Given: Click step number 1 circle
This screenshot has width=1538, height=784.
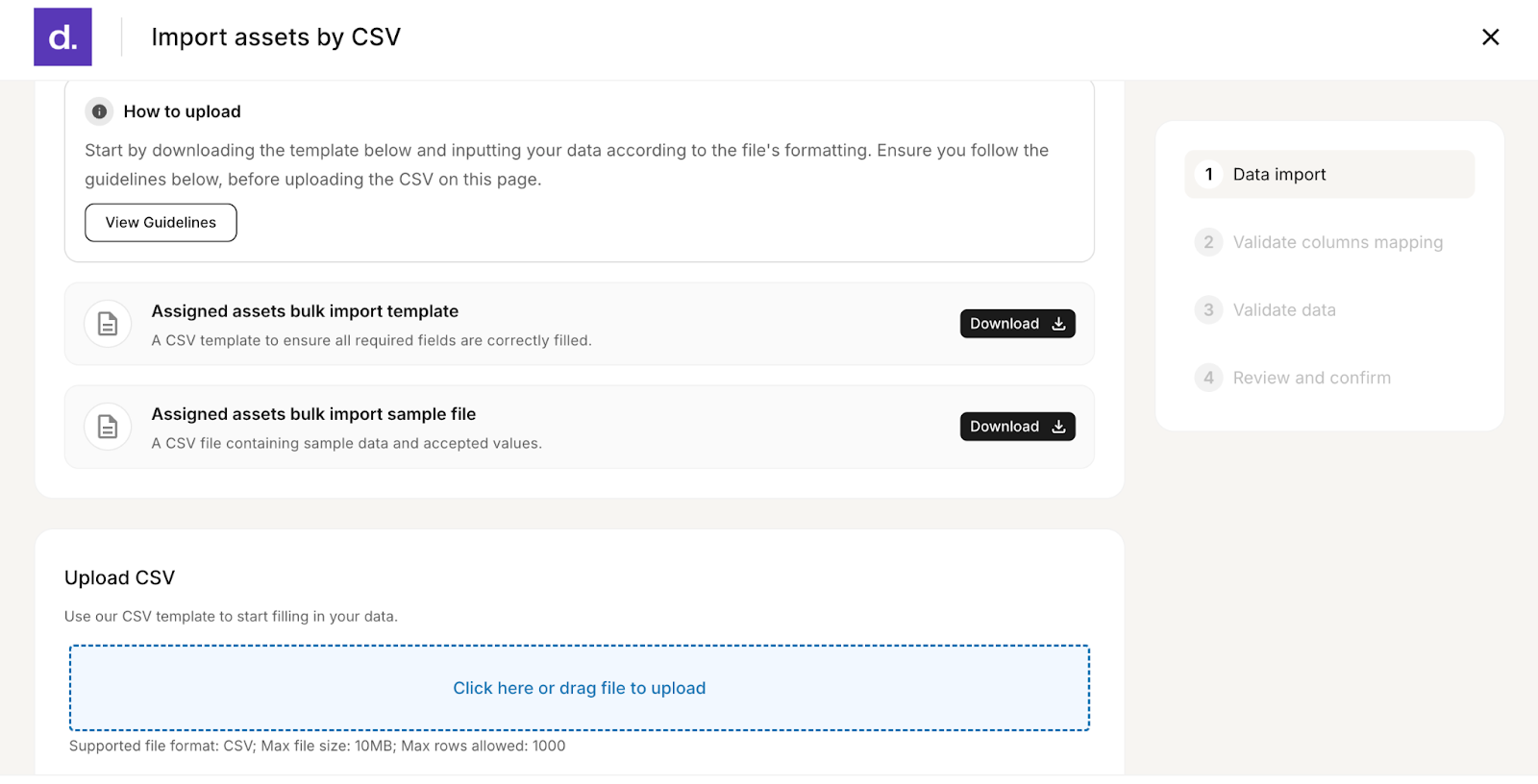Looking at the screenshot, I should [1208, 174].
